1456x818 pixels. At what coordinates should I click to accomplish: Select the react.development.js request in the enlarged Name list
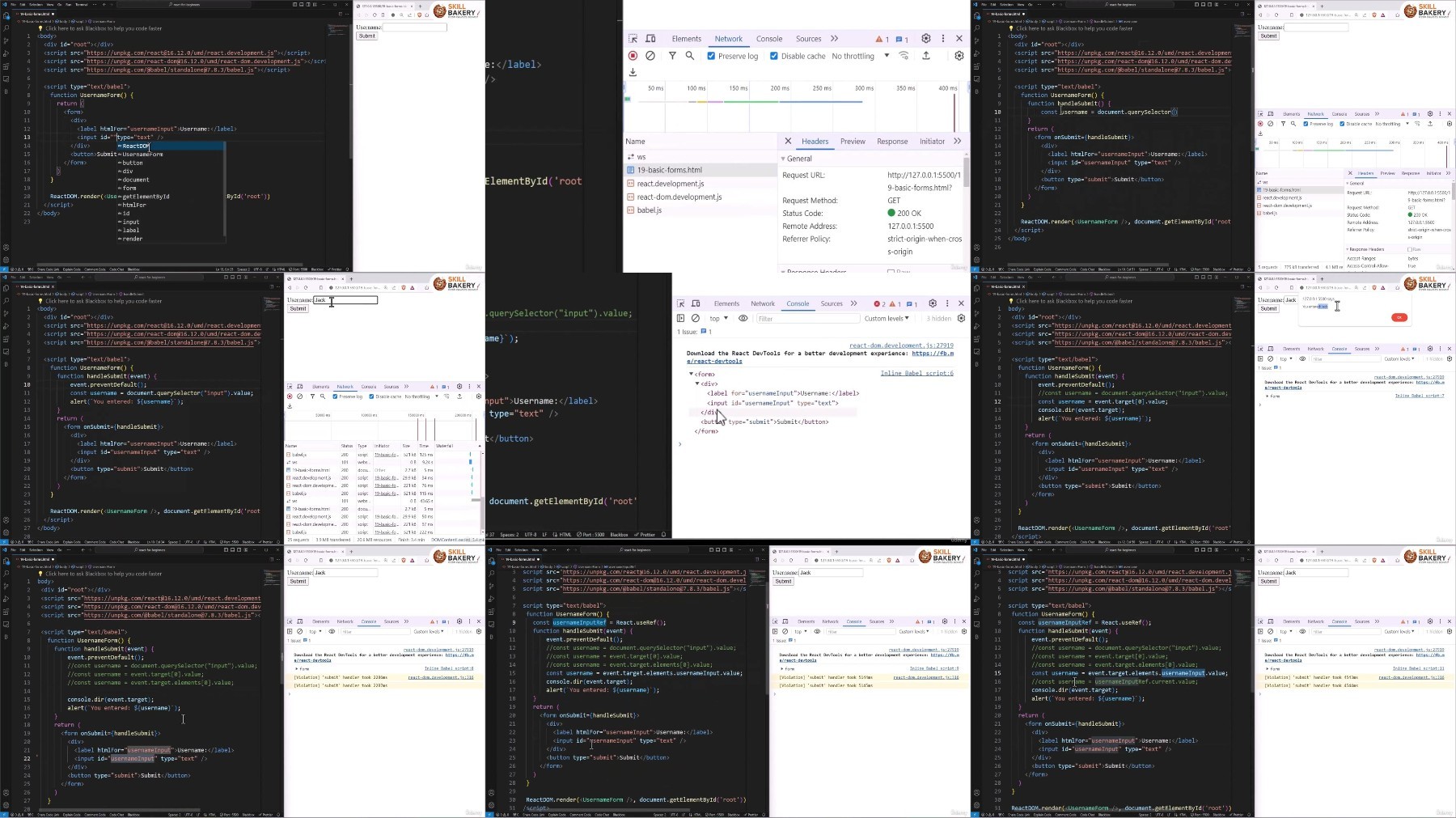[700, 184]
